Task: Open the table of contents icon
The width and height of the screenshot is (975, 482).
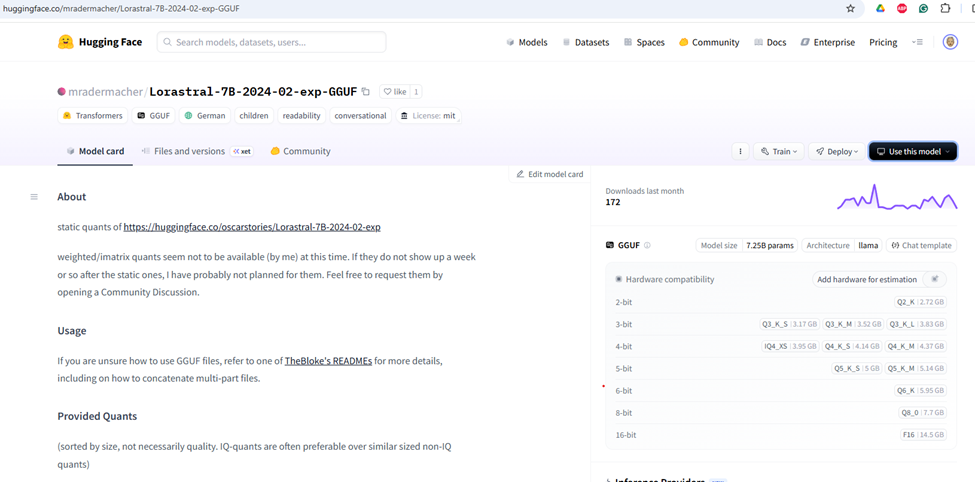Action: [x=34, y=197]
